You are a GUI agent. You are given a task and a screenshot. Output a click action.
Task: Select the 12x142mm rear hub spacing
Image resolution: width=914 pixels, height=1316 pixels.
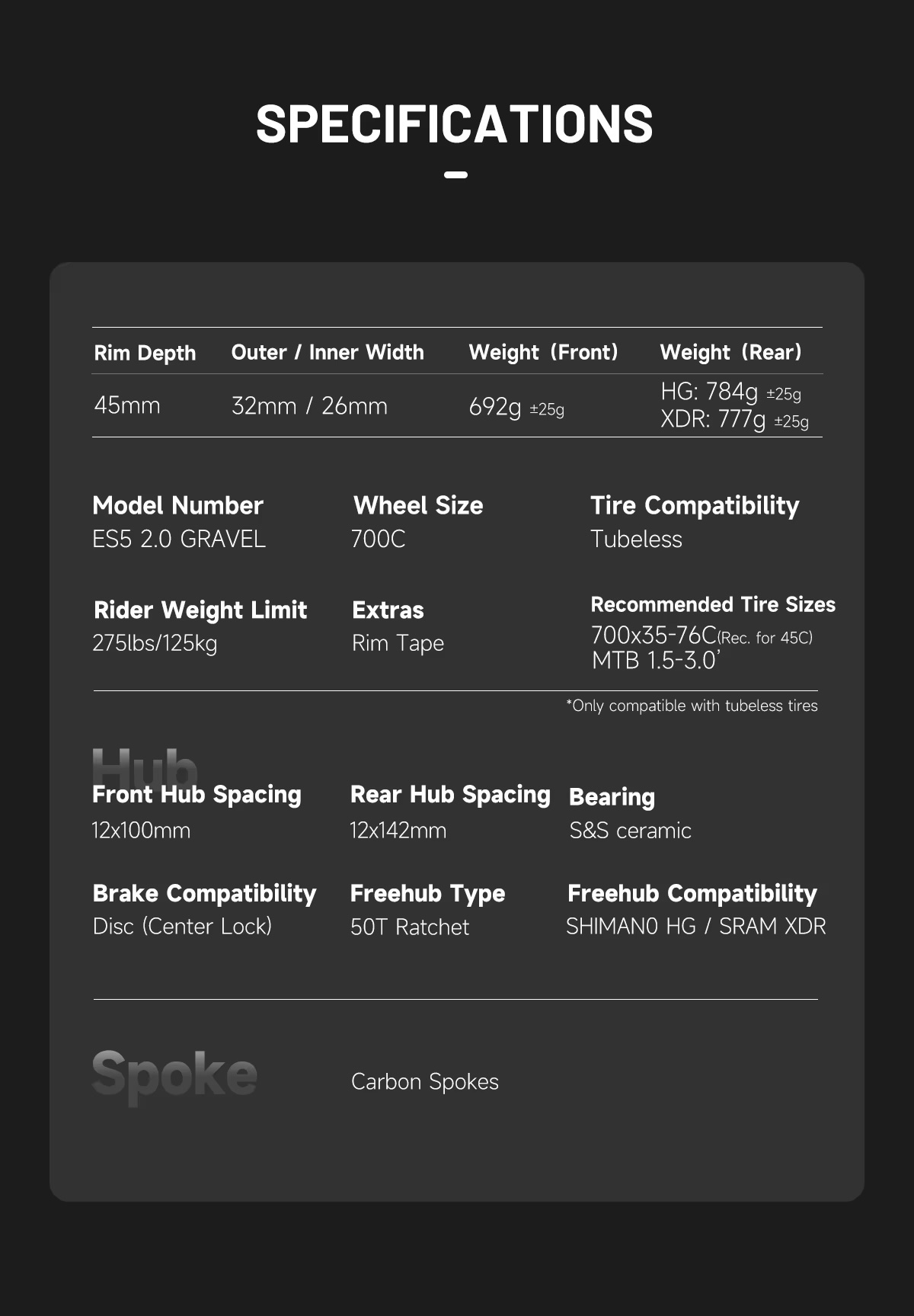[398, 830]
